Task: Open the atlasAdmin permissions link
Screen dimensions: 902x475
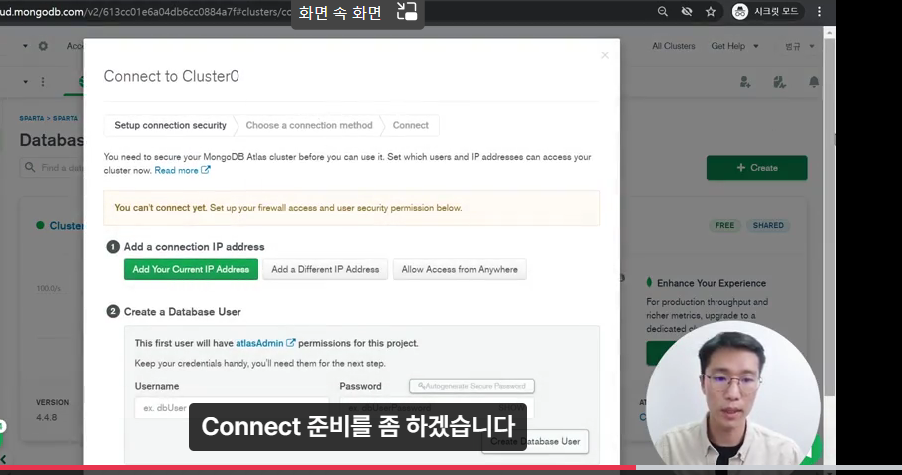Action: pyautogui.click(x=265, y=343)
